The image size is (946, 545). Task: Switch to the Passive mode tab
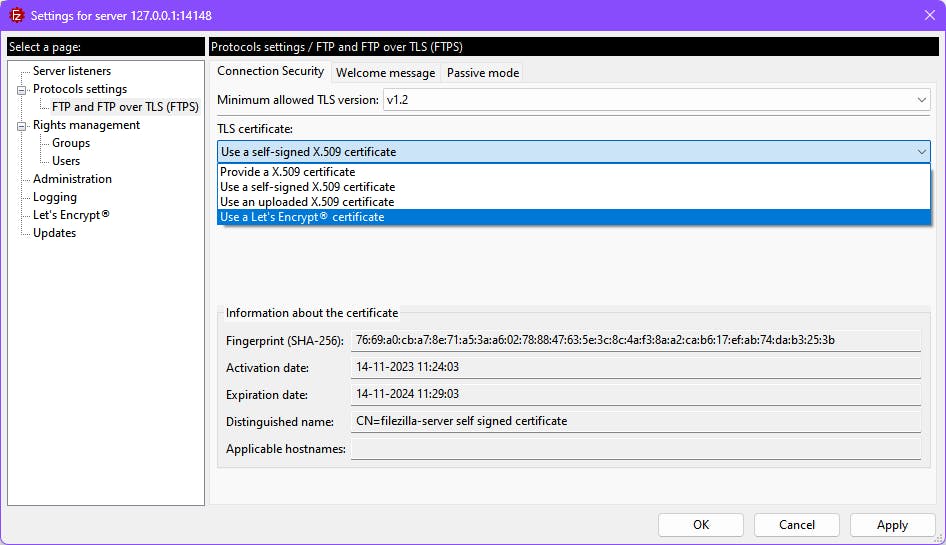[x=483, y=73]
